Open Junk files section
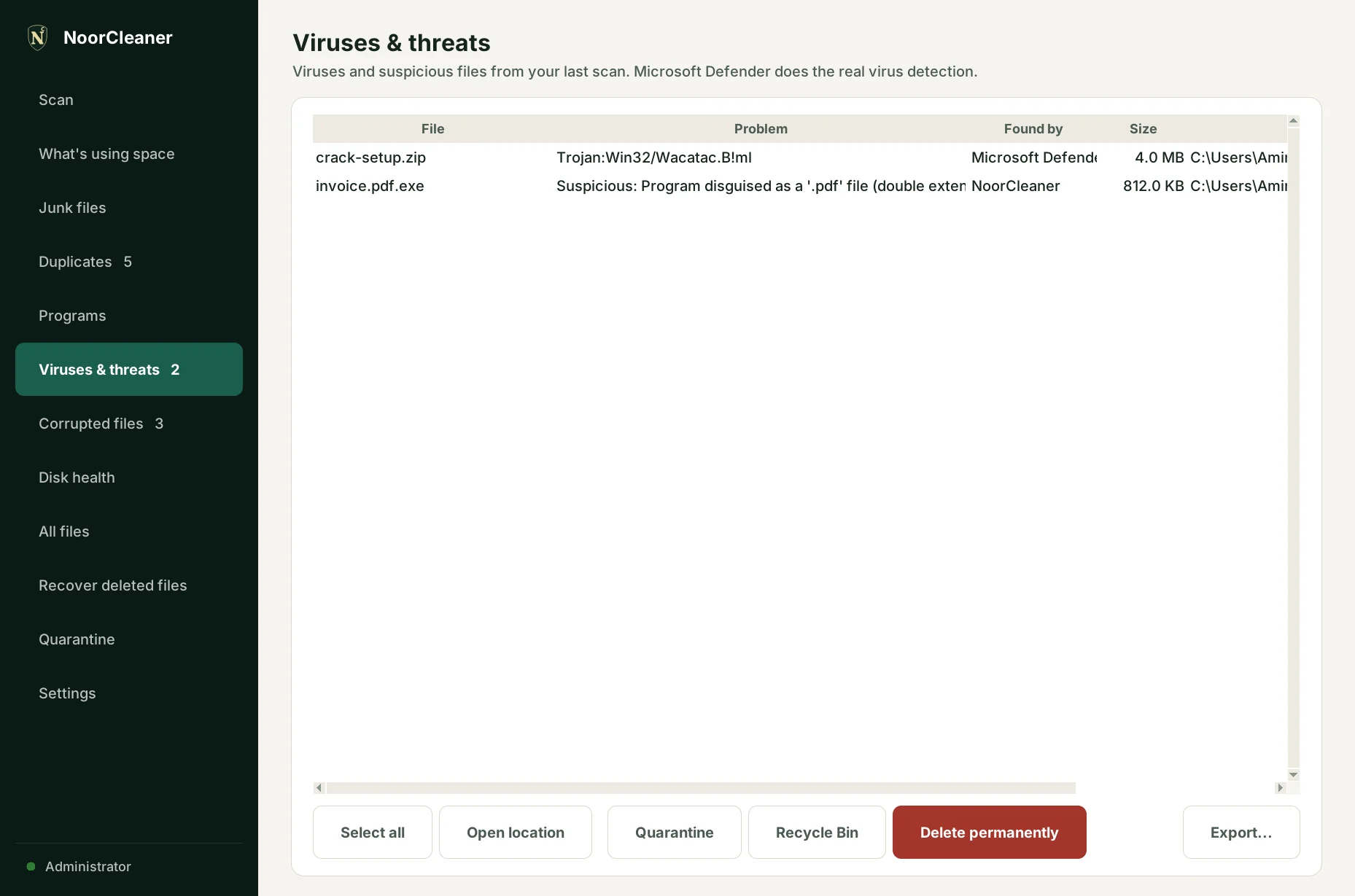This screenshot has height=896, width=1355. 129,208
